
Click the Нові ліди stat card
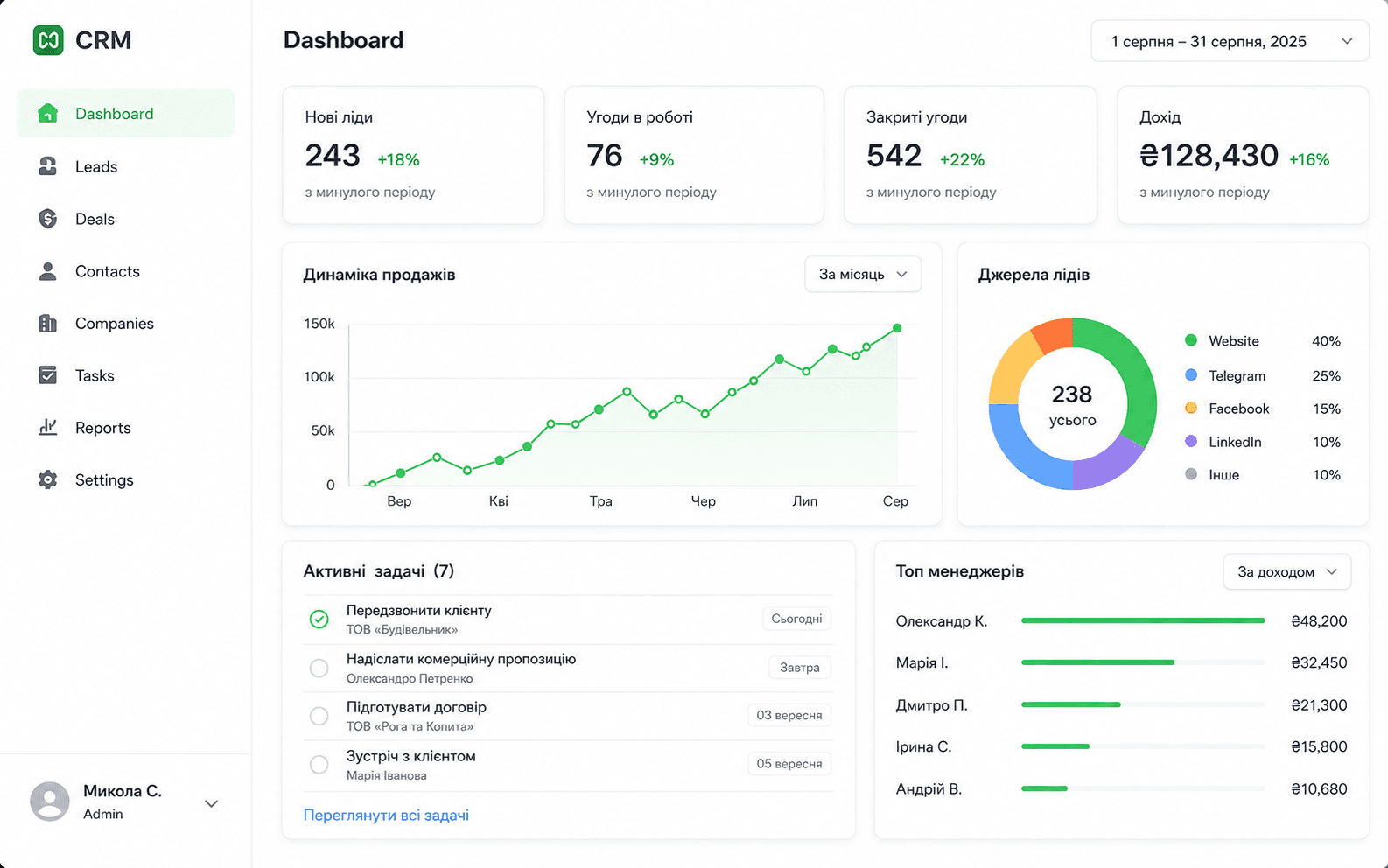point(413,155)
